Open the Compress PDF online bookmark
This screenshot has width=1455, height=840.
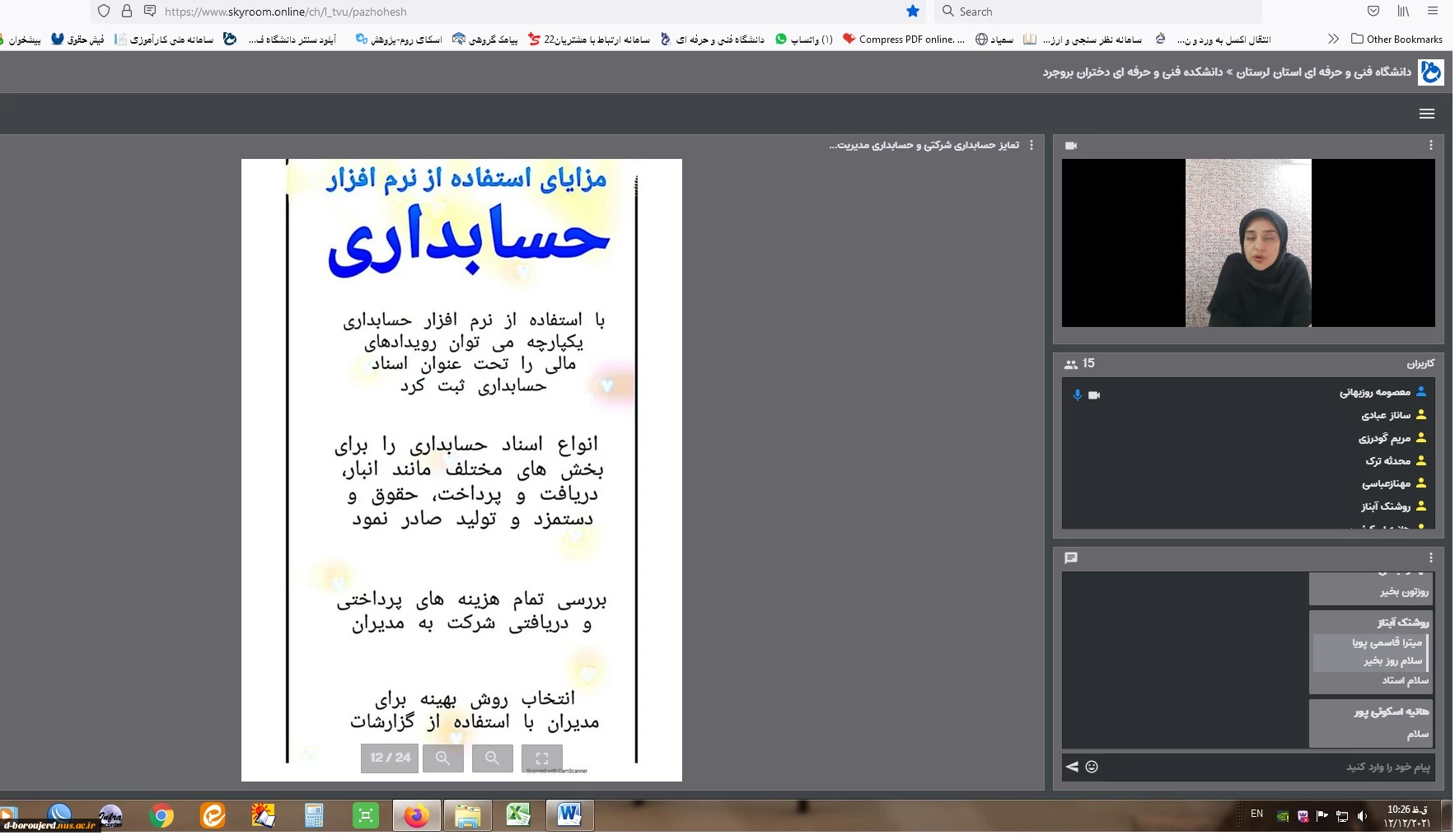(x=904, y=39)
